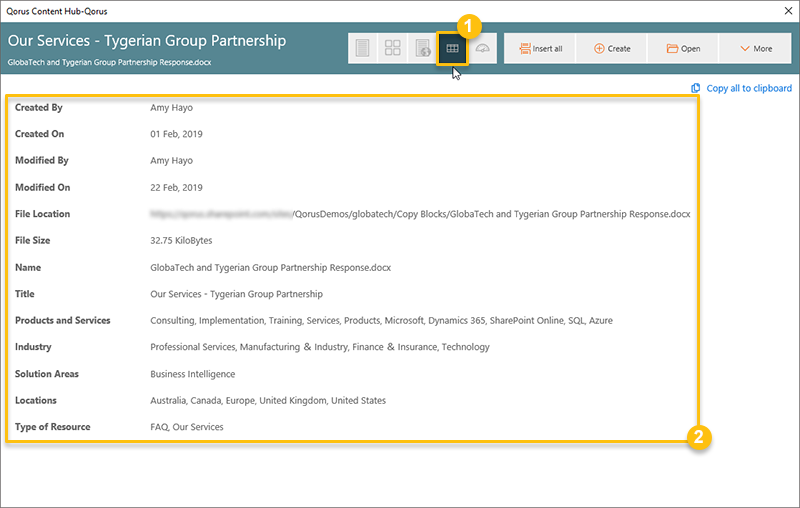Click the Type of Resource label
800x508 pixels.
click(x=53, y=427)
